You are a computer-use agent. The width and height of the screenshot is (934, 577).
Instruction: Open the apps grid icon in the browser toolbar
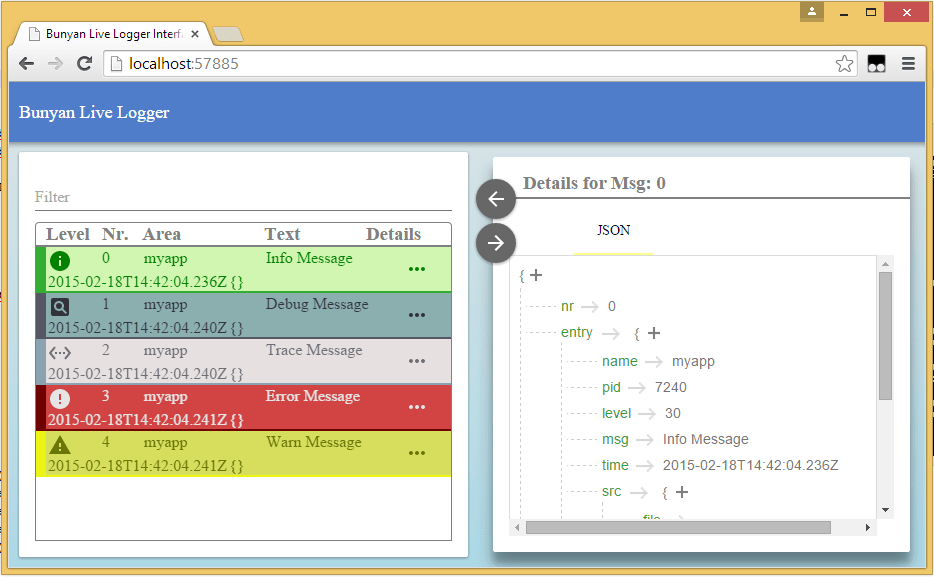pyautogui.click(x=877, y=63)
